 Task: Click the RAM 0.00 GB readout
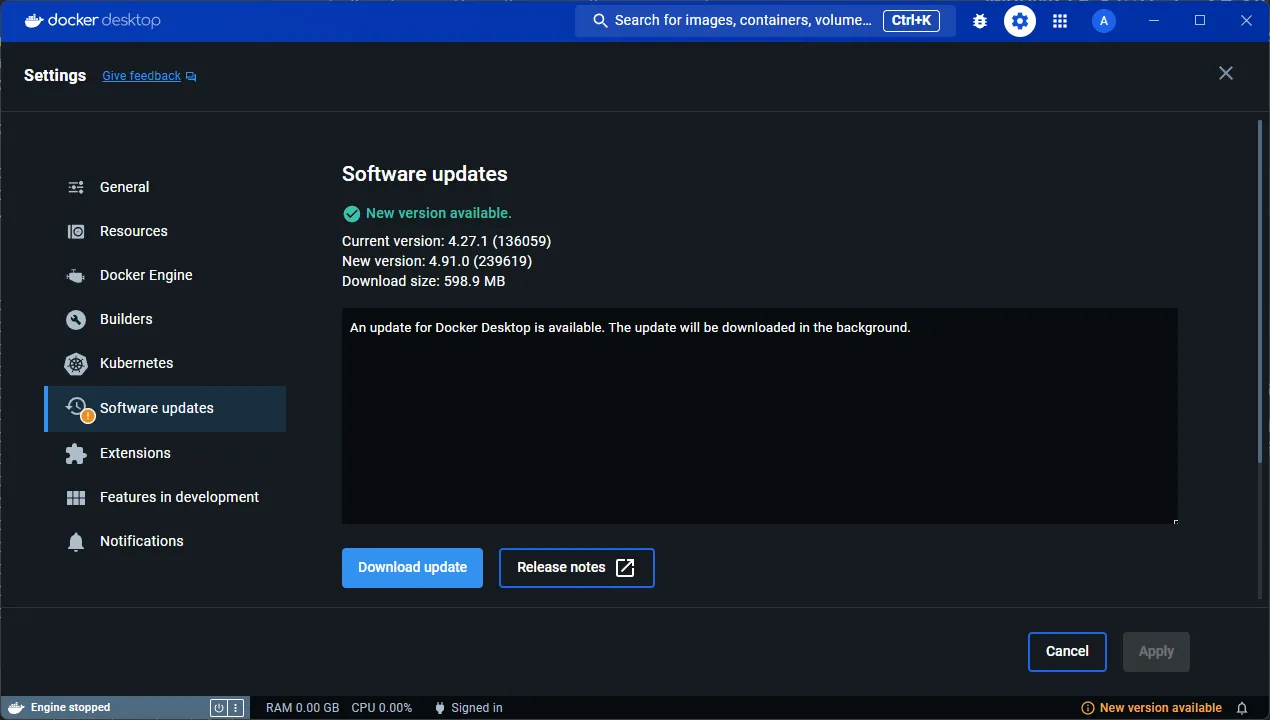pos(302,707)
